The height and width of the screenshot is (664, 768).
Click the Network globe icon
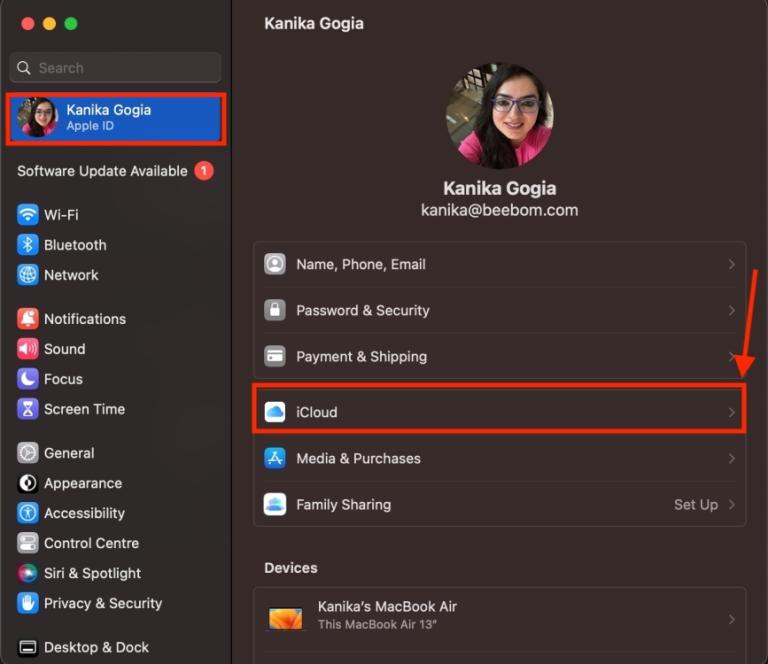[27, 275]
